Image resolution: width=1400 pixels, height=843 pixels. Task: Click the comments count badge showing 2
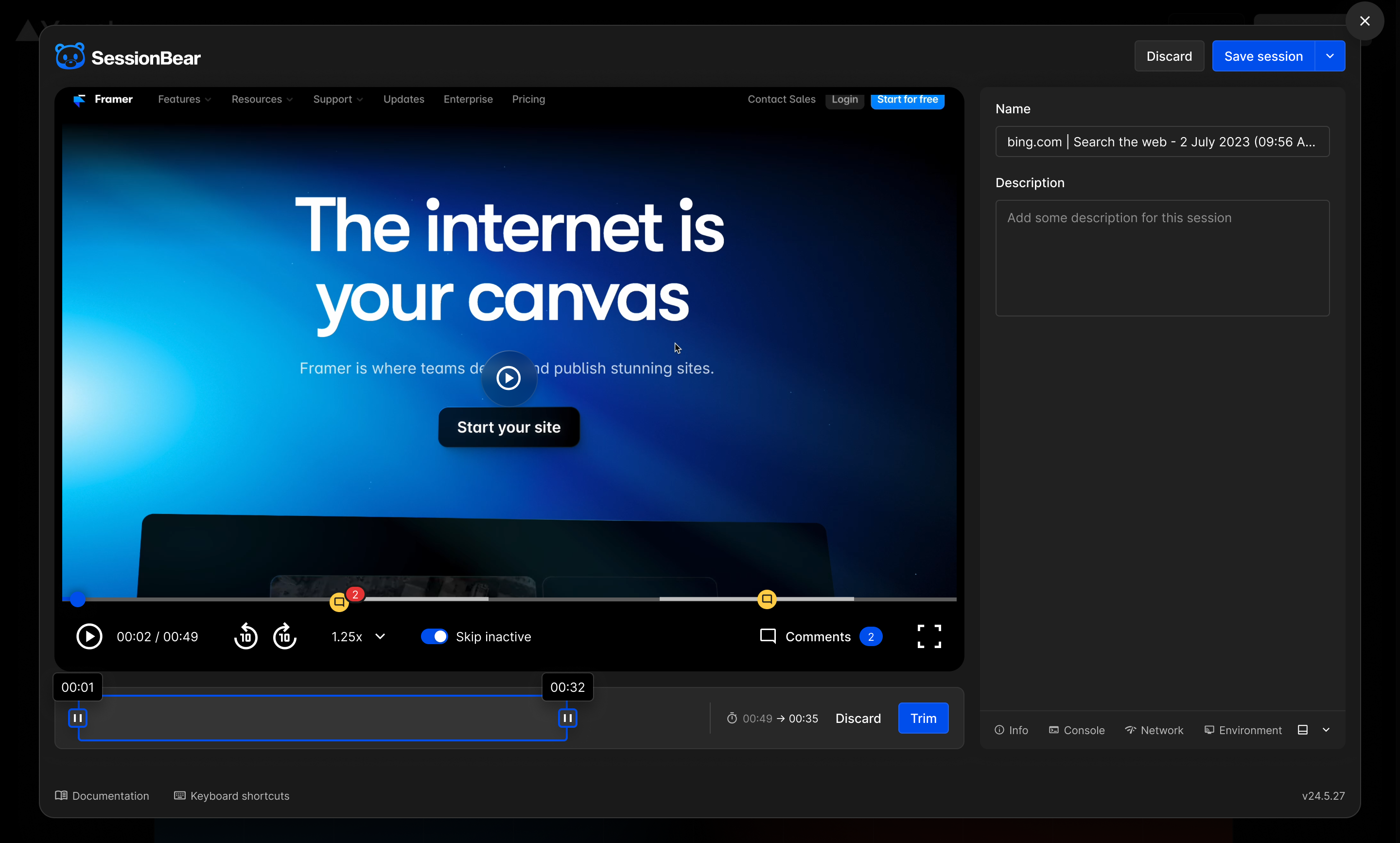coord(871,637)
